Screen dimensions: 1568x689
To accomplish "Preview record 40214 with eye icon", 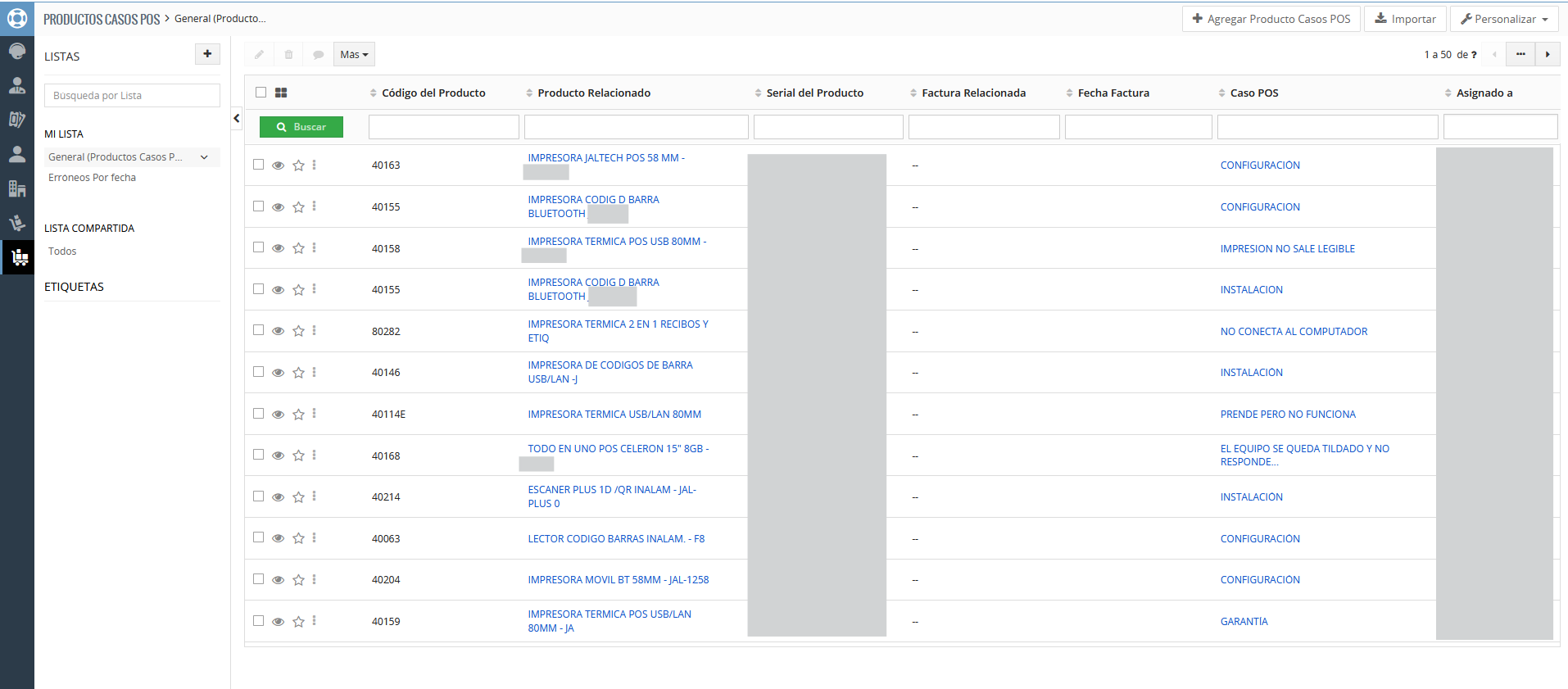I will [x=279, y=497].
